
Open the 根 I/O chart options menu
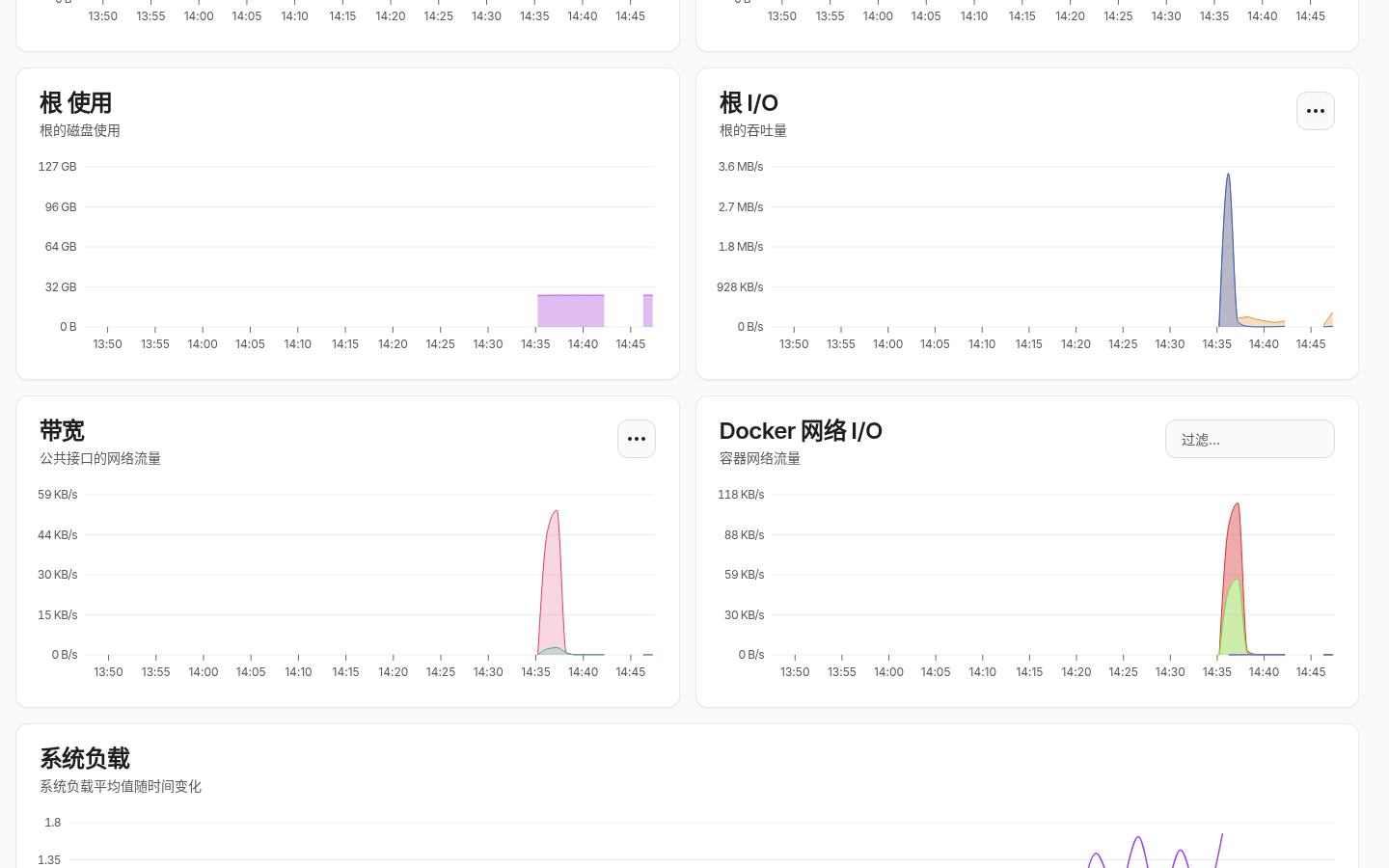(x=1315, y=111)
